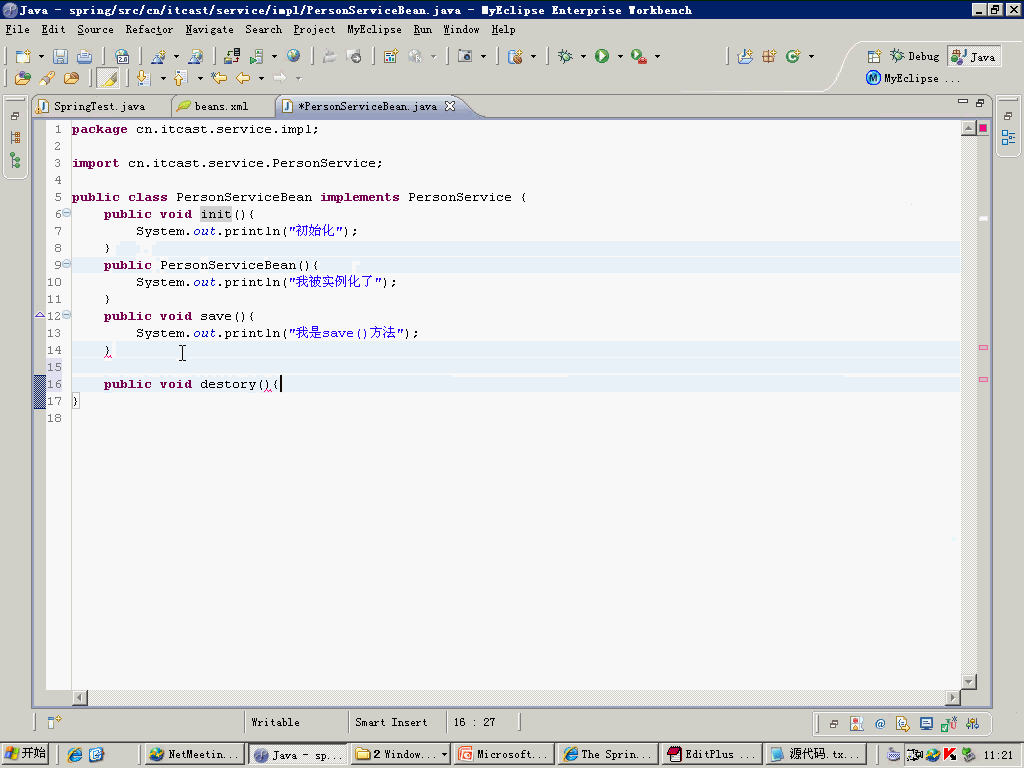Click line 14 error marker in overview ruler
The height and width of the screenshot is (768, 1024).
point(983,347)
